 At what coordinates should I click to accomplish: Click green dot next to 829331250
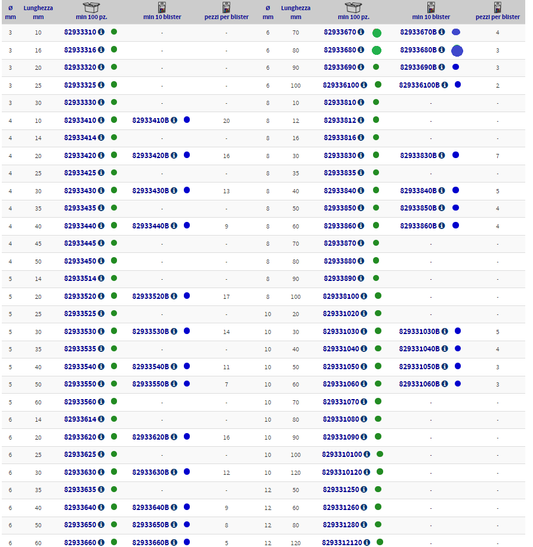pos(378,489)
